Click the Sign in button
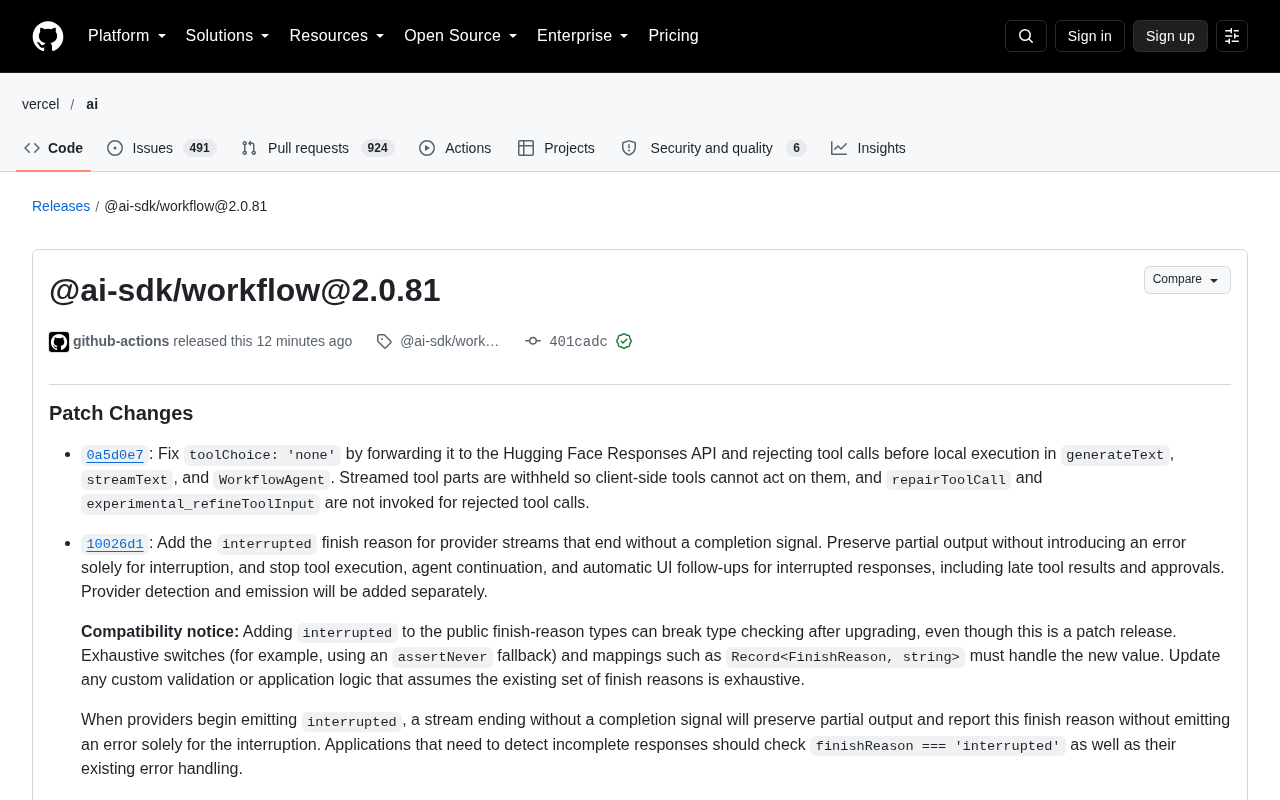 (x=1090, y=36)
